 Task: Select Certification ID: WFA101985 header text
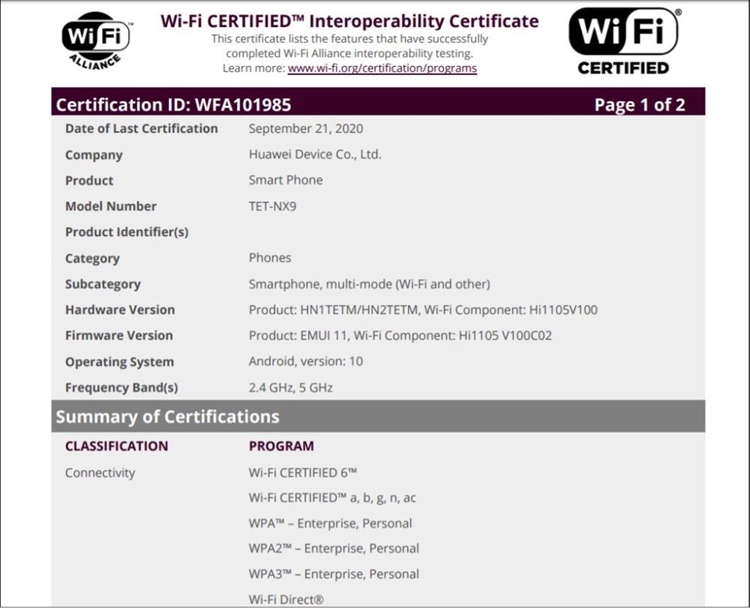coord(173,105)
